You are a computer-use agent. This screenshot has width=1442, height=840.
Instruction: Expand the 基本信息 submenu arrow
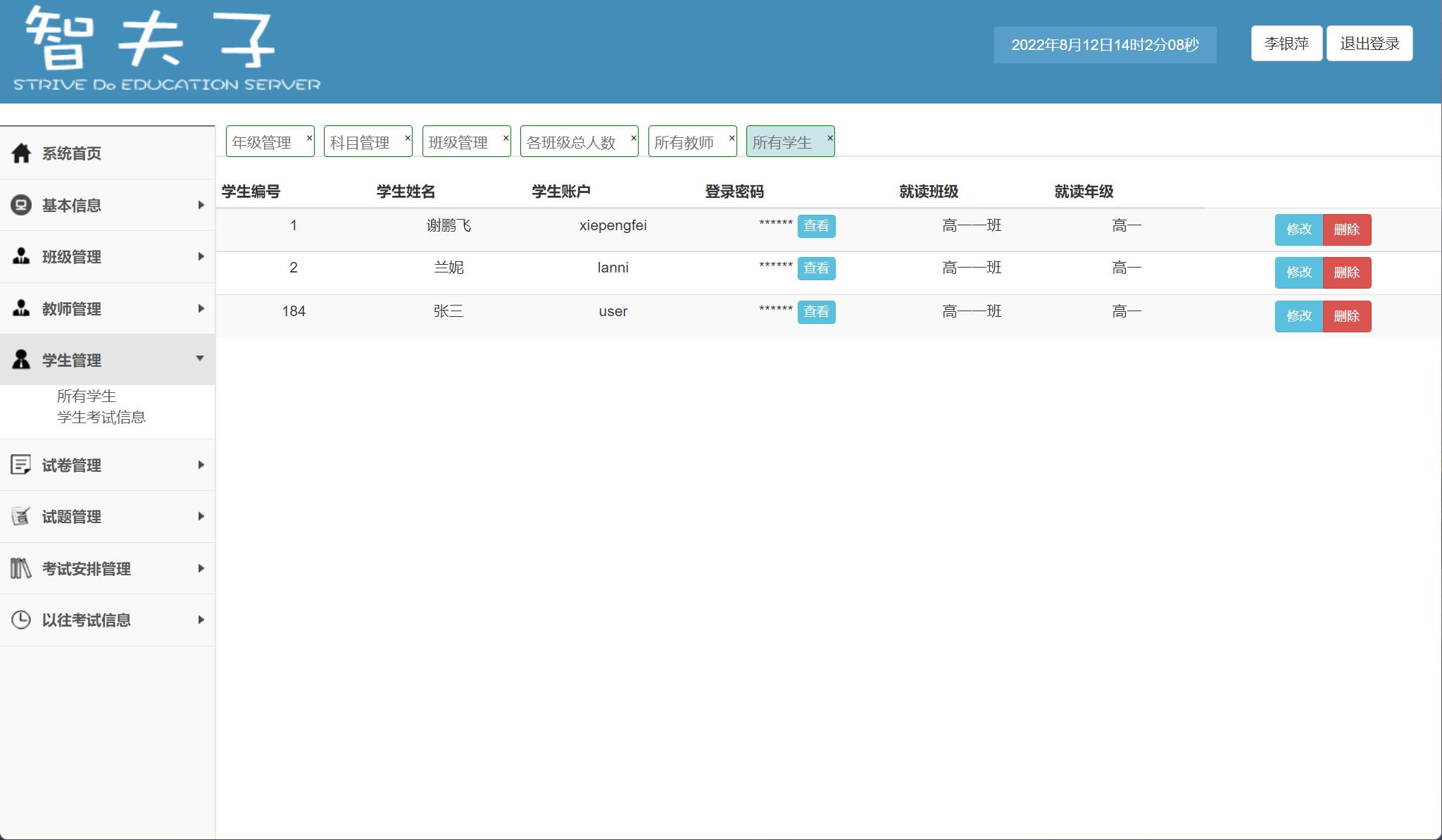[201, 205]
